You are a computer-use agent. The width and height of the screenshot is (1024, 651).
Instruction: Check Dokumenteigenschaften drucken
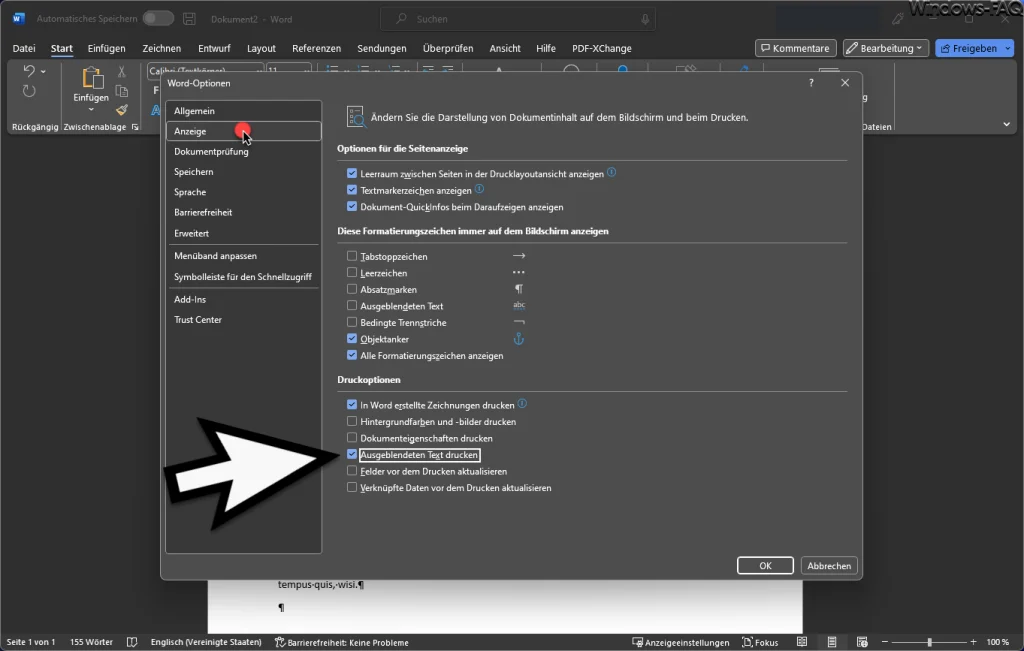pos(352,438)
